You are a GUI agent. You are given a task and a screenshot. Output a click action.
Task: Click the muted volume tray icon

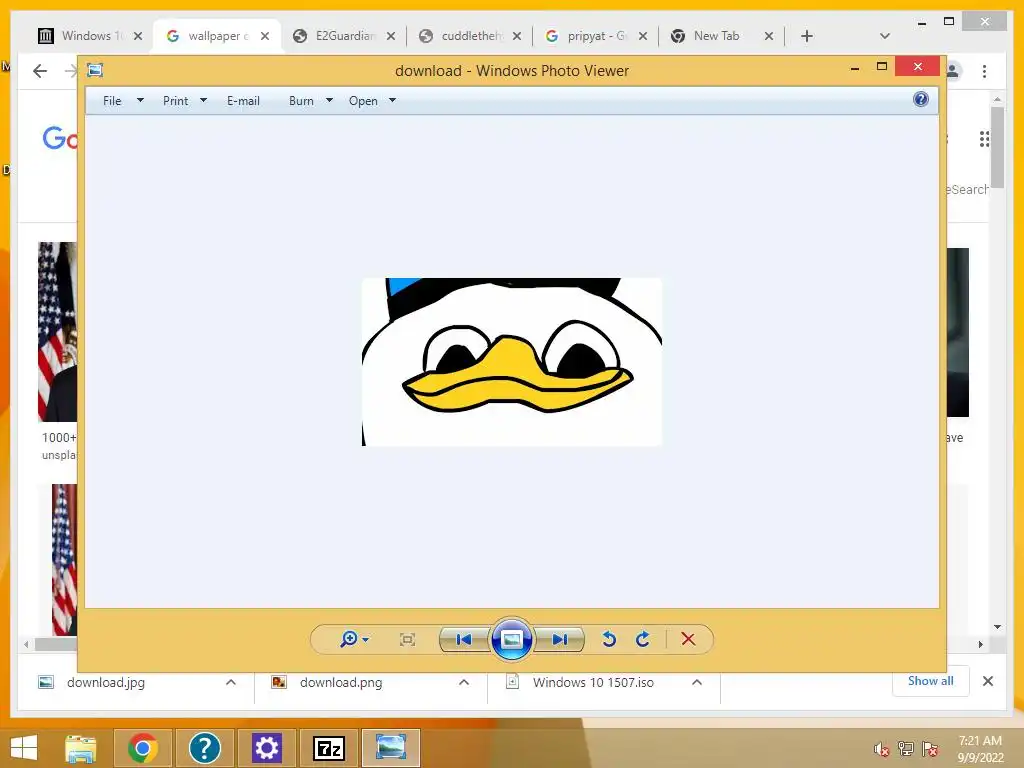coord(882,749)
